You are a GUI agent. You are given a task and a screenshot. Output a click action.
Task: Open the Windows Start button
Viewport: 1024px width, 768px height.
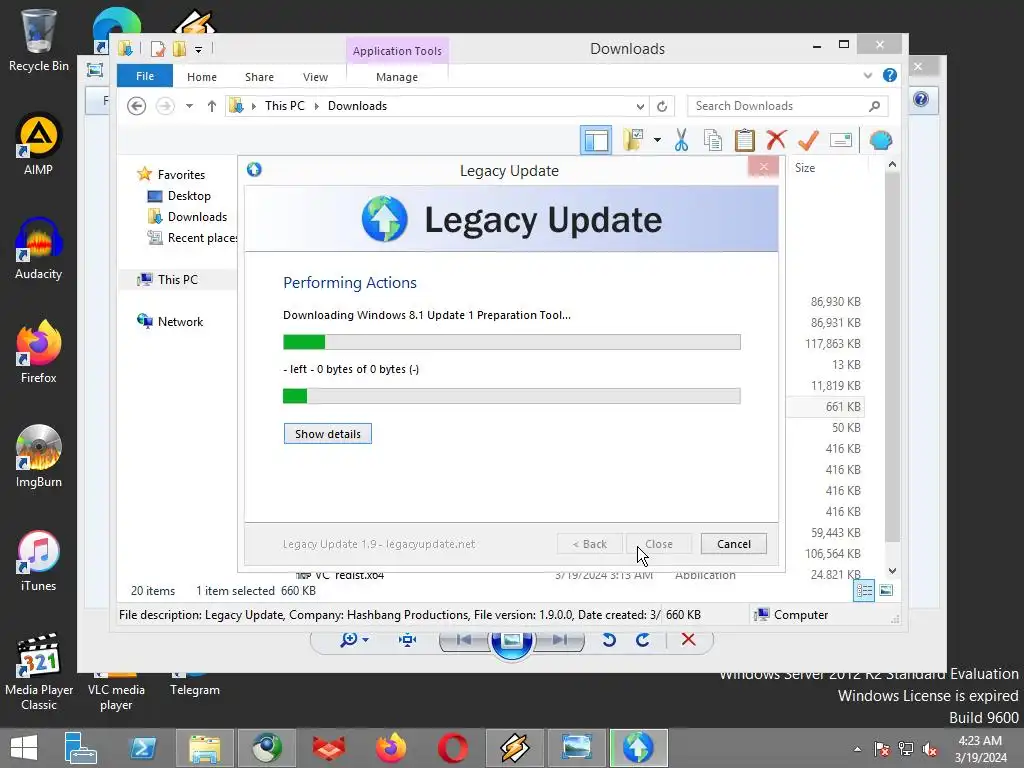[24, 748]
